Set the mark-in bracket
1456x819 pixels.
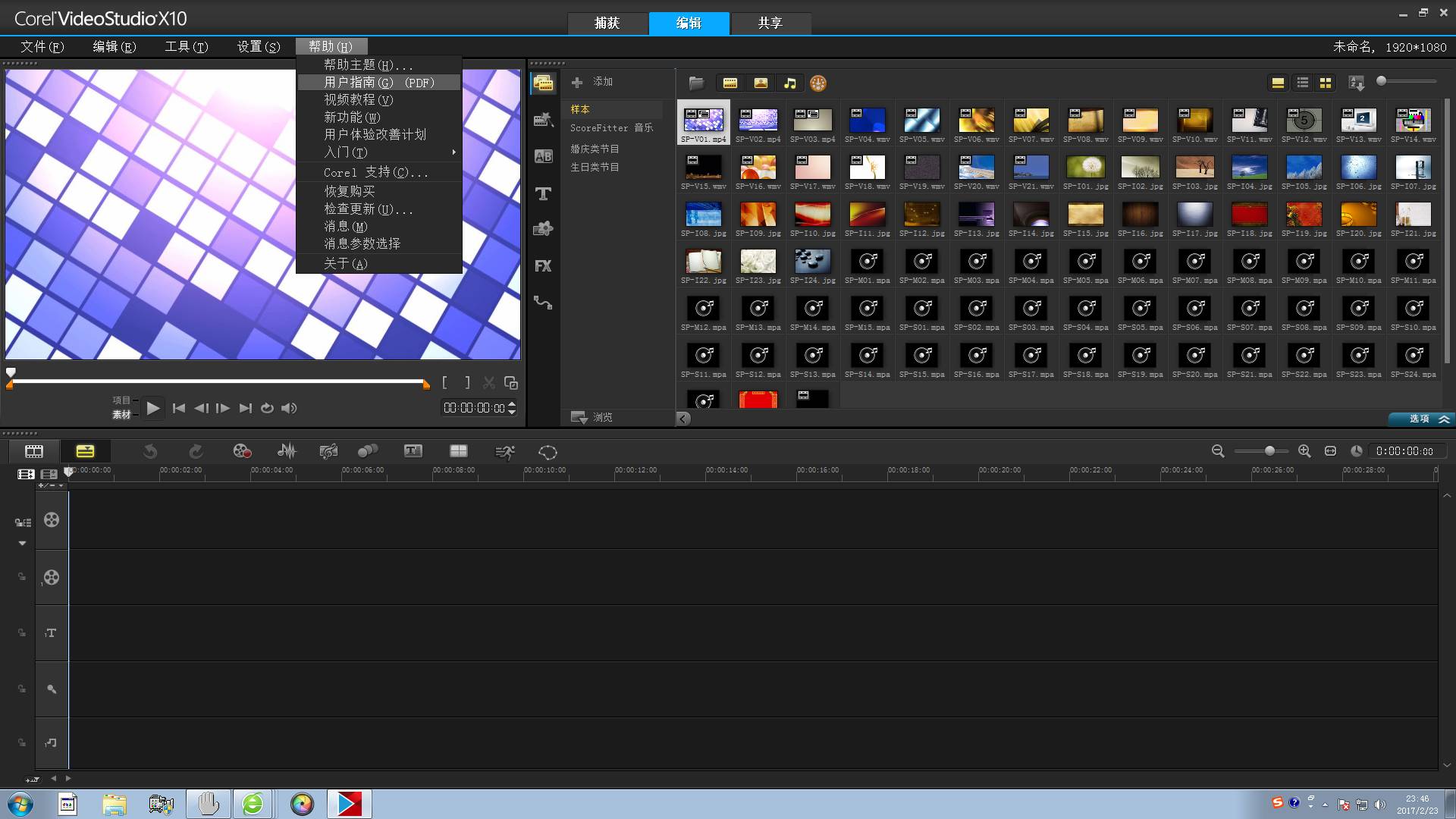[445, 383]
